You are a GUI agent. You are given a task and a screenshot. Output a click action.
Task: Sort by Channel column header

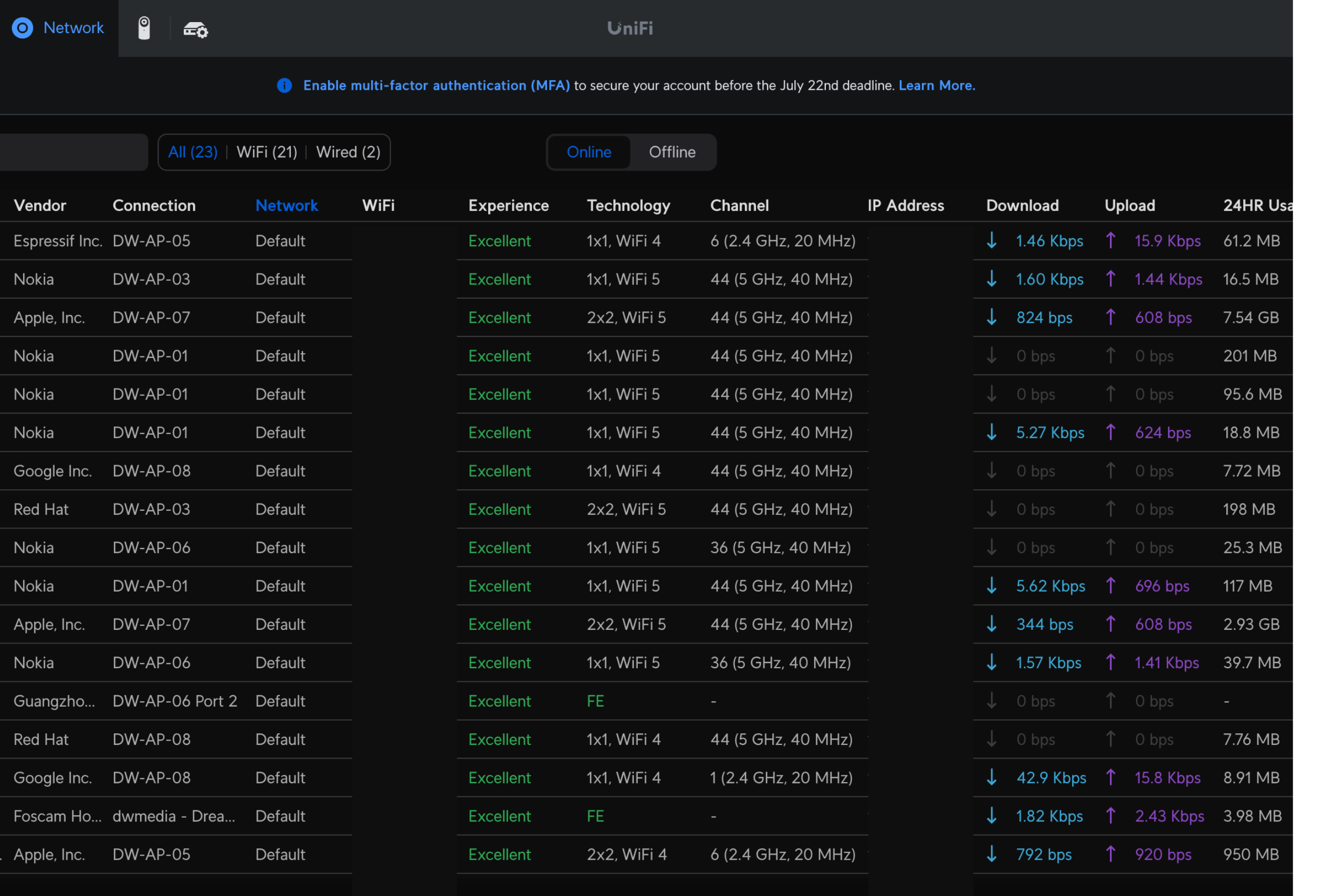[739, 205]
